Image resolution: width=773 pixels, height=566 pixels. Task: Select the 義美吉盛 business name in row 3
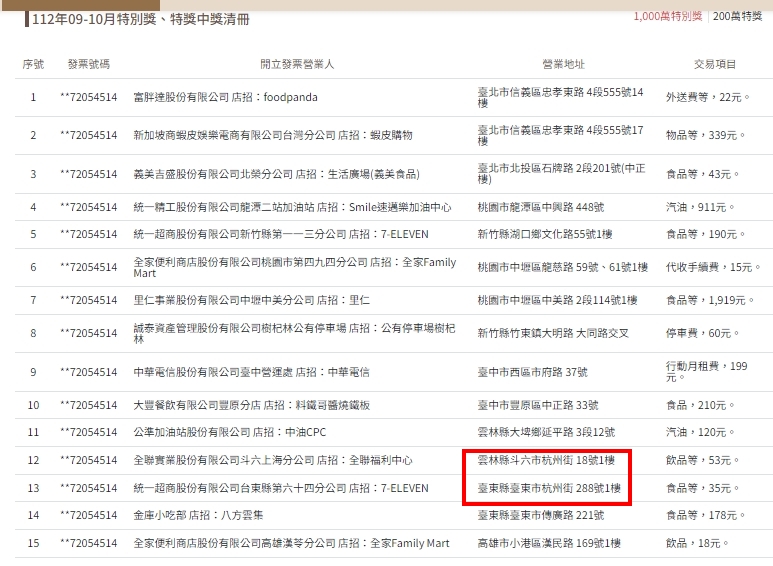coord(277,174)
